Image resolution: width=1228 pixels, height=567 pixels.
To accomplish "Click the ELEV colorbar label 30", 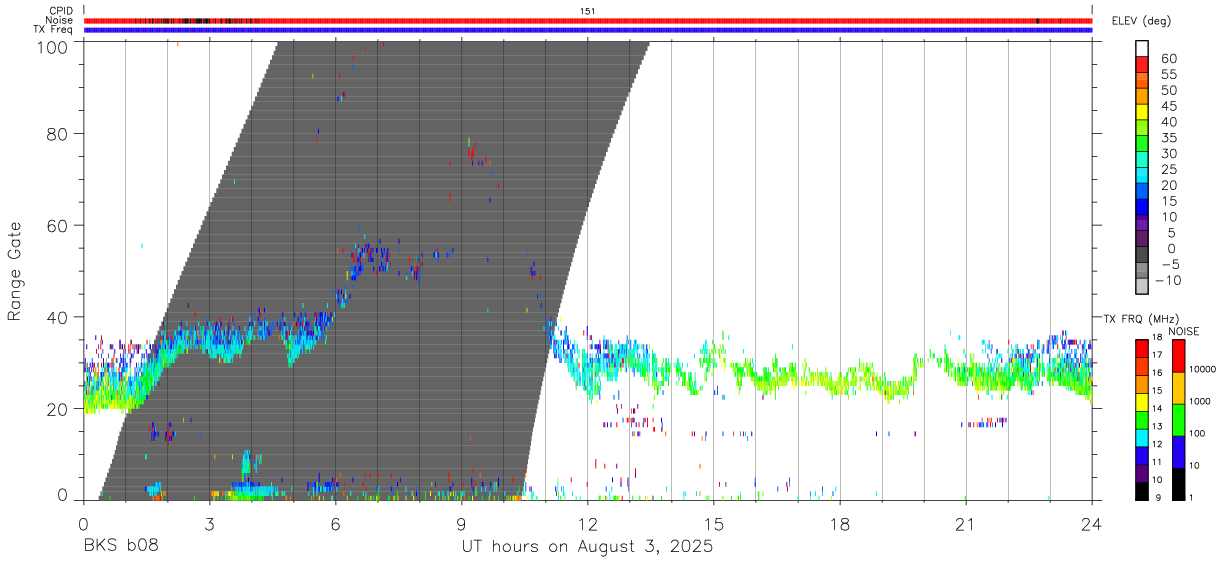I will pyautogui.click(x=1168, y=153).
